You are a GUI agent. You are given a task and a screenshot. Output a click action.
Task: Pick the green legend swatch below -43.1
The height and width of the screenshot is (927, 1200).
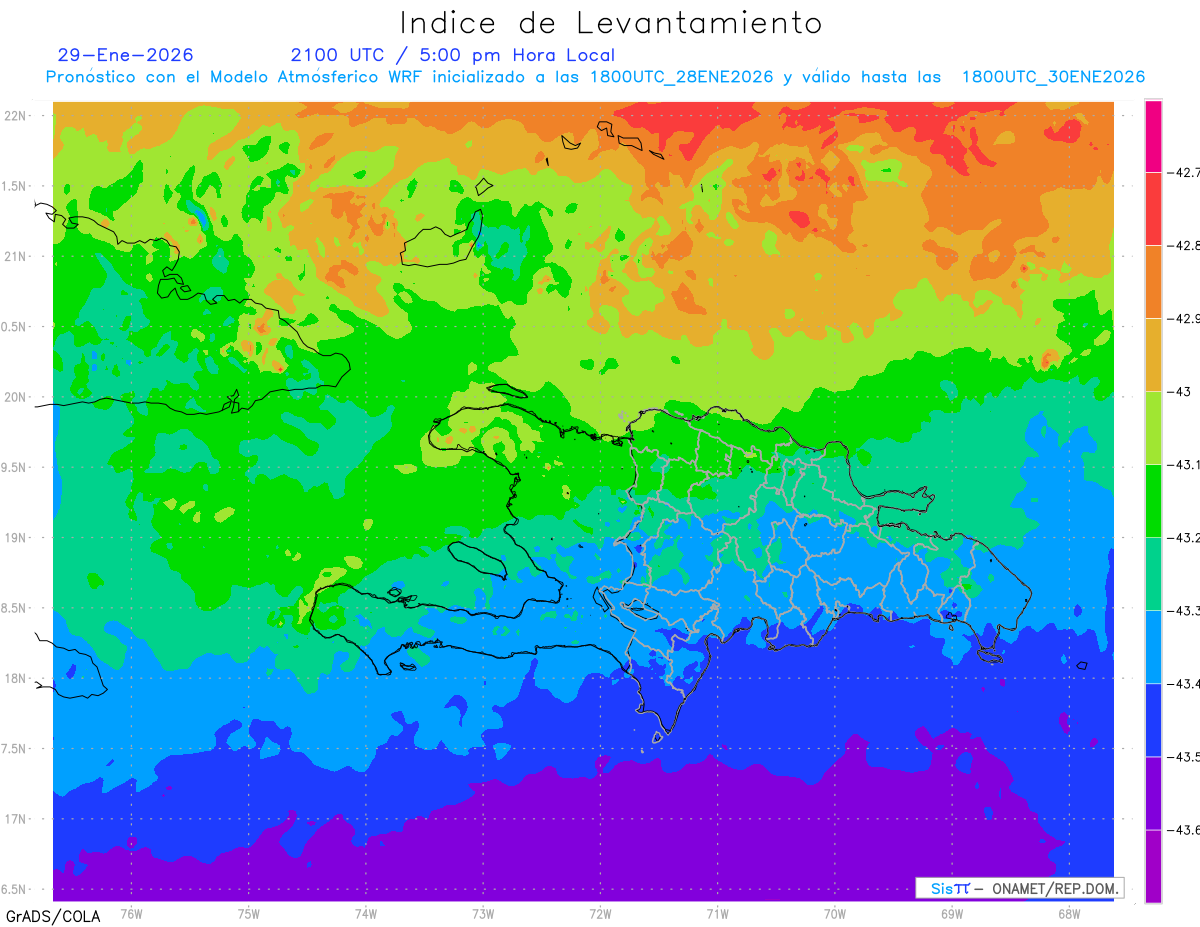(x=1153, y=500)
